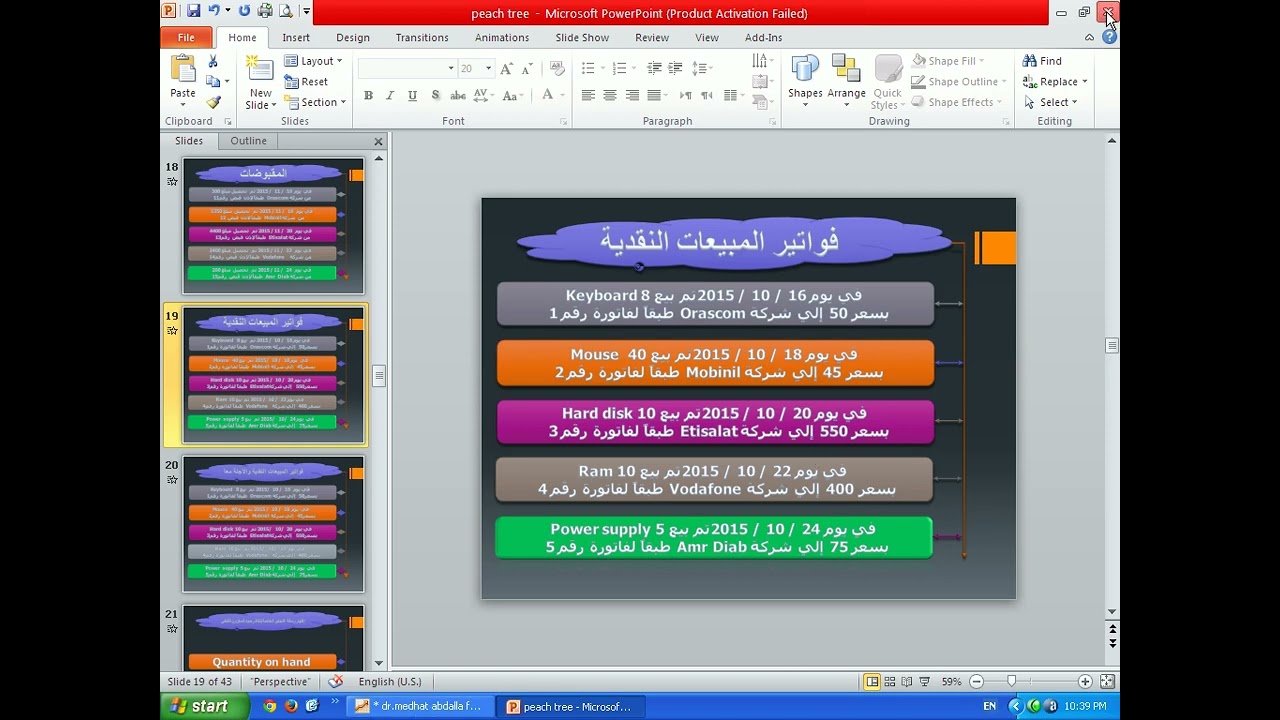This screenshot has height=720, width=1280.
Task: Click the Zoom Out minus button
Action: [977, 682]
